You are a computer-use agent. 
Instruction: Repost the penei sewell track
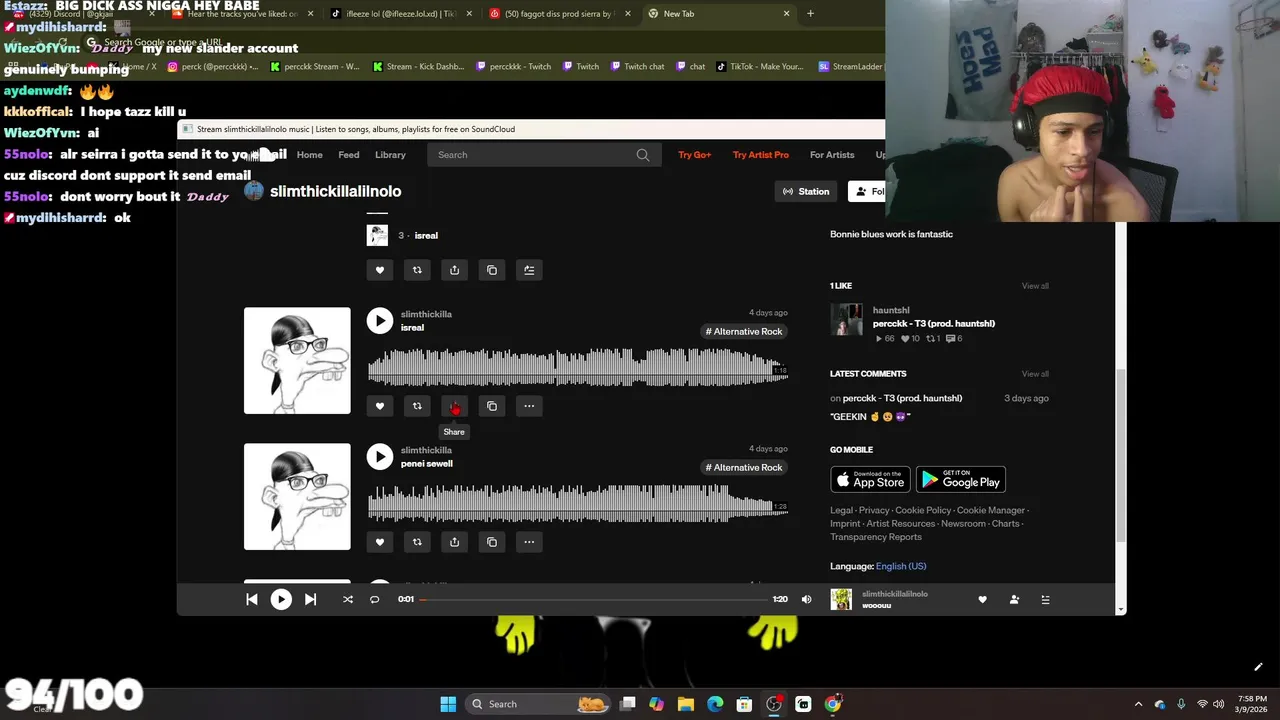(x=417, y=542)
